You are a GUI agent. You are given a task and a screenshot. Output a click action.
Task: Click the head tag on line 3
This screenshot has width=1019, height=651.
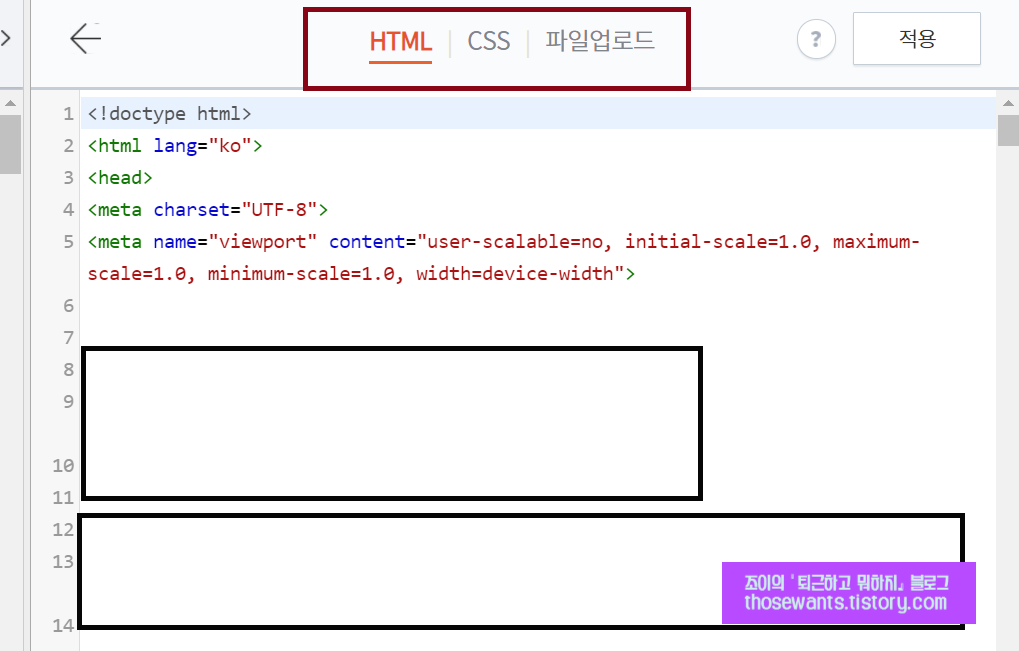point(118,177)
